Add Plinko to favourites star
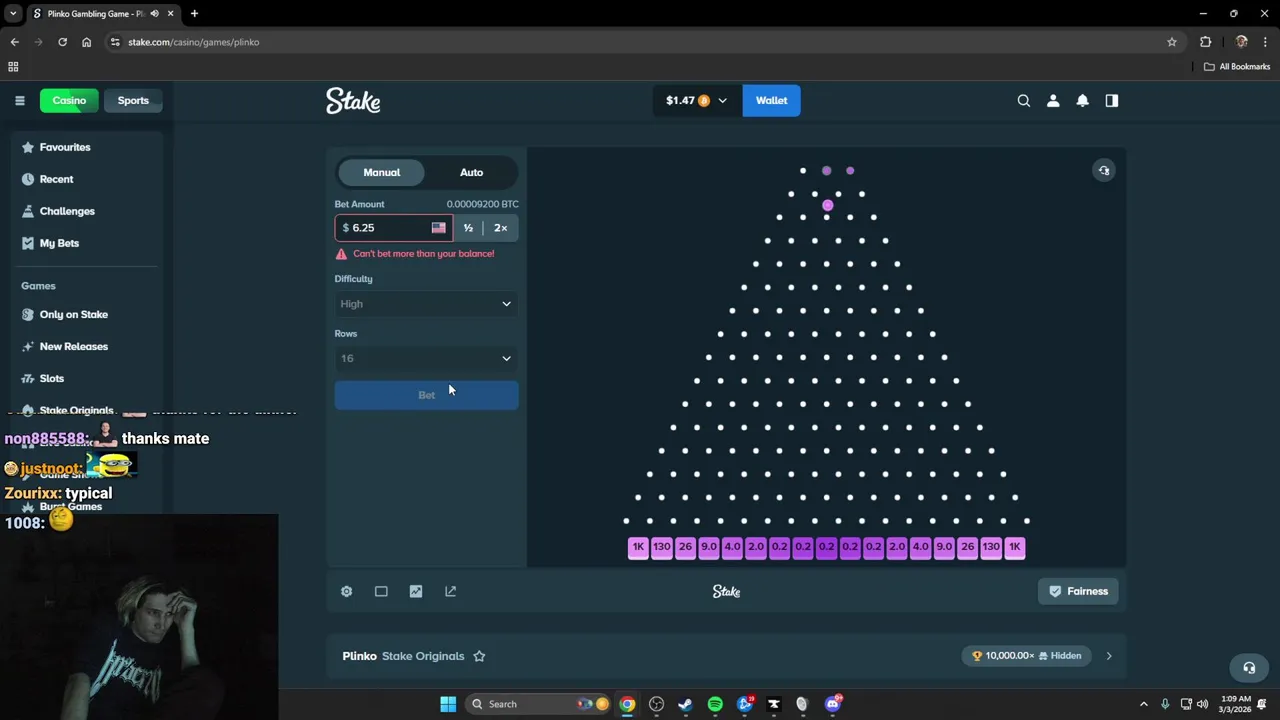Viewport: 1280px width, 720px height. point(479,656)
